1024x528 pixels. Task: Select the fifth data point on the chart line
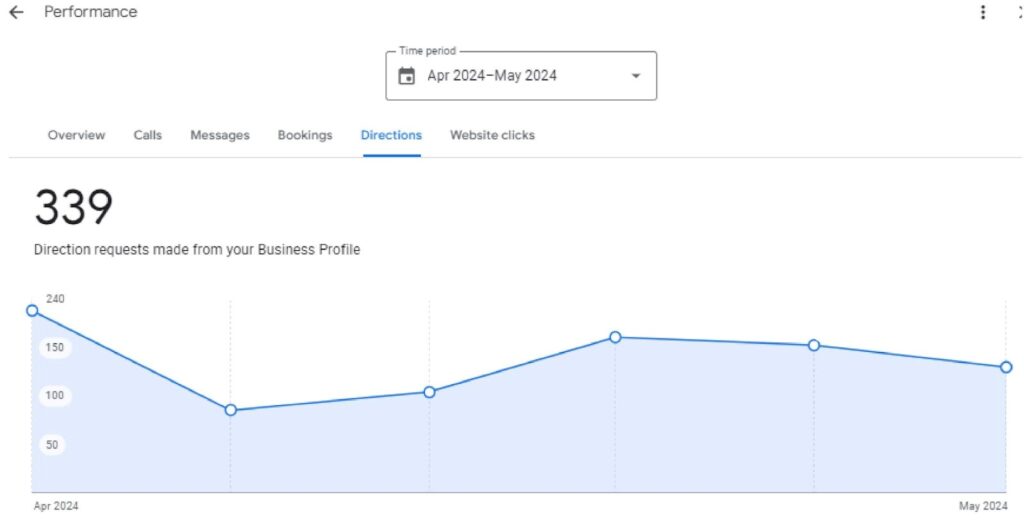tap(814, 345)
